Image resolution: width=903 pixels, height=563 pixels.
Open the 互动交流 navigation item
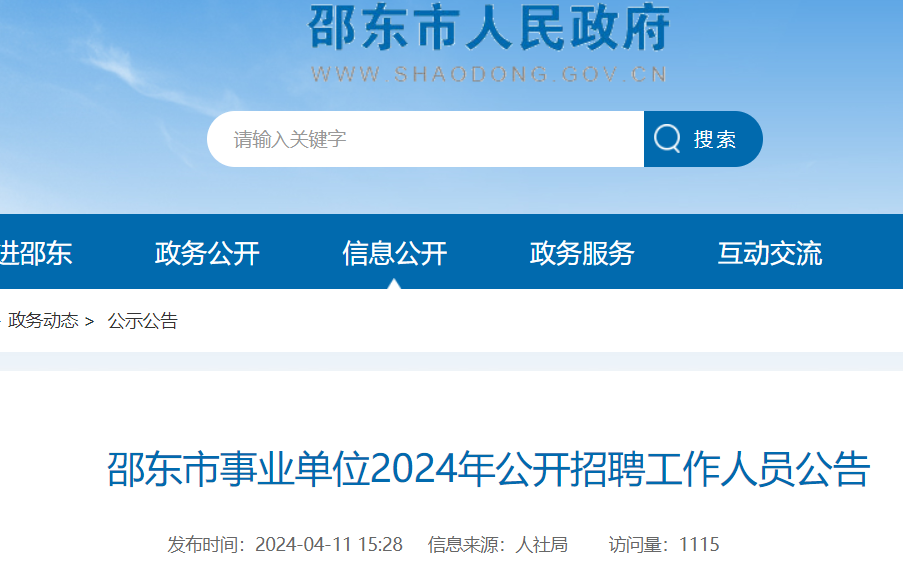[769, 253]
